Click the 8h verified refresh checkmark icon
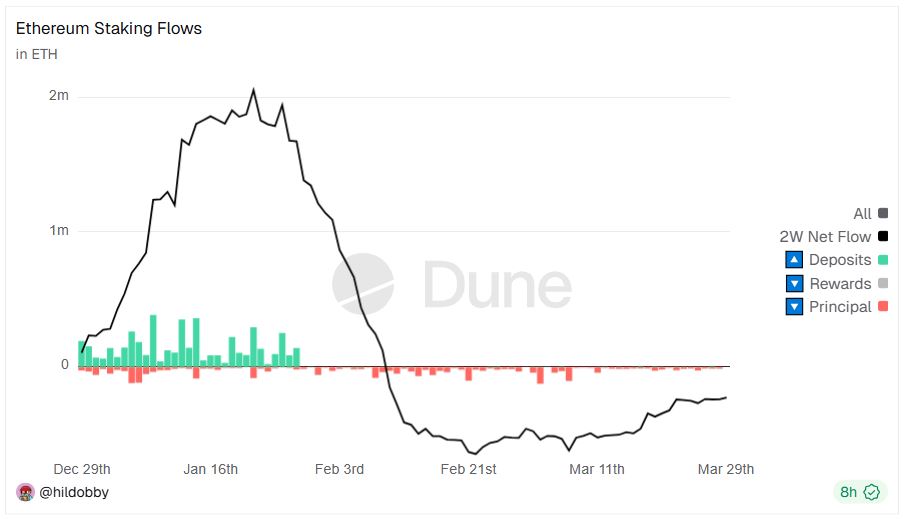904x519 pixels. point(872,492)
